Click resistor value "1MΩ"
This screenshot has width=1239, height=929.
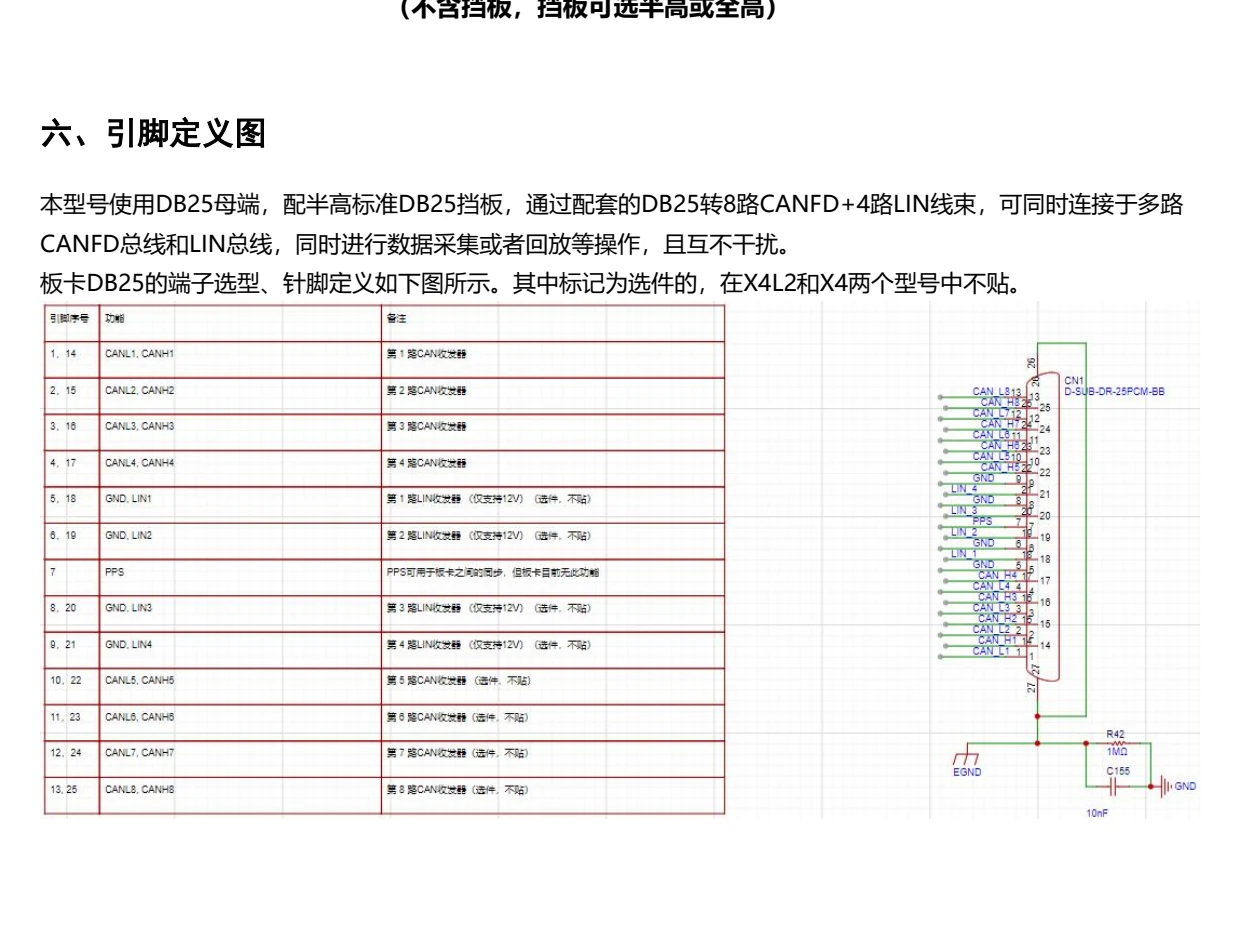1117,752
